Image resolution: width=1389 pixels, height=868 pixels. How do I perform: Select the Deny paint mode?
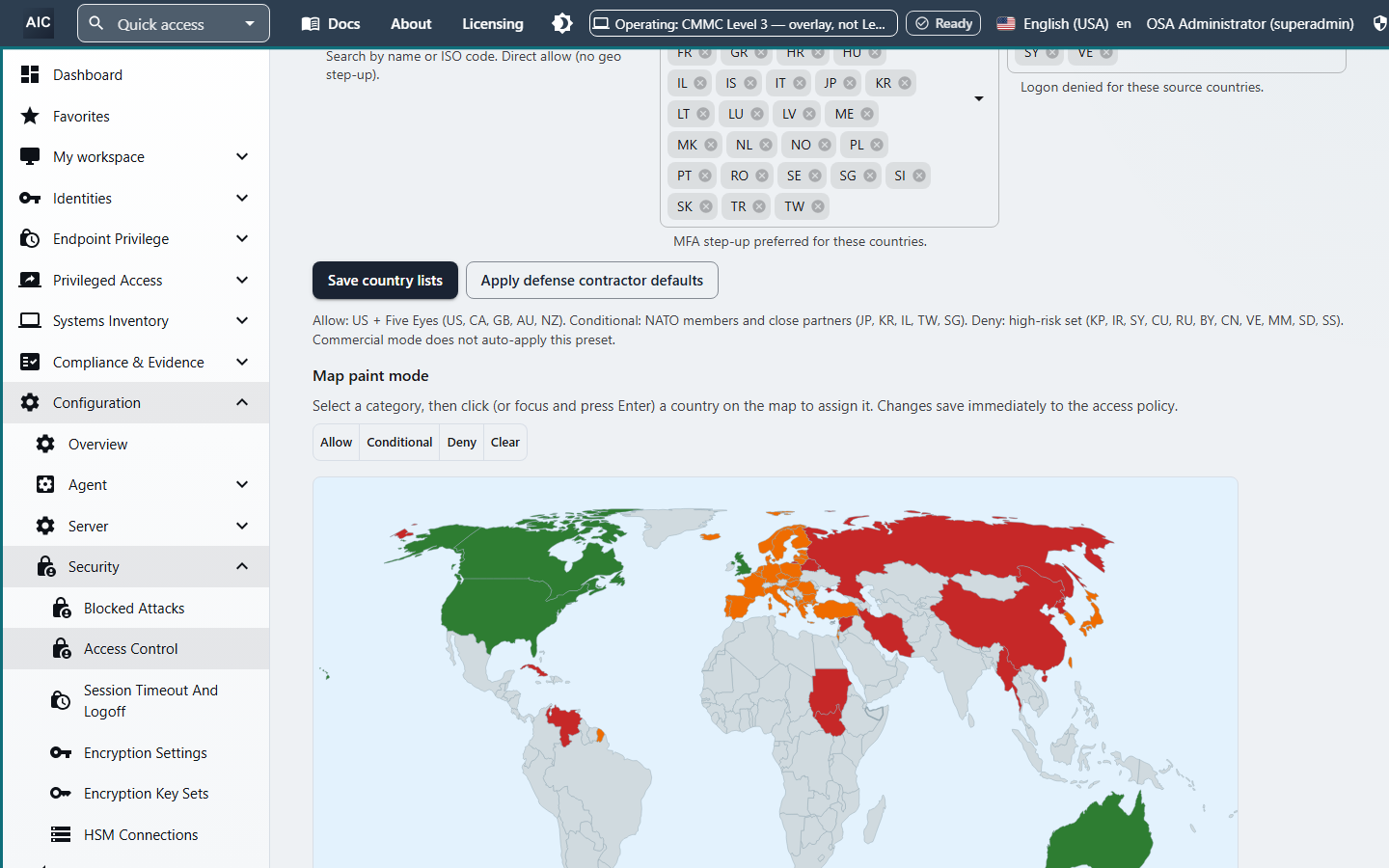462,442
